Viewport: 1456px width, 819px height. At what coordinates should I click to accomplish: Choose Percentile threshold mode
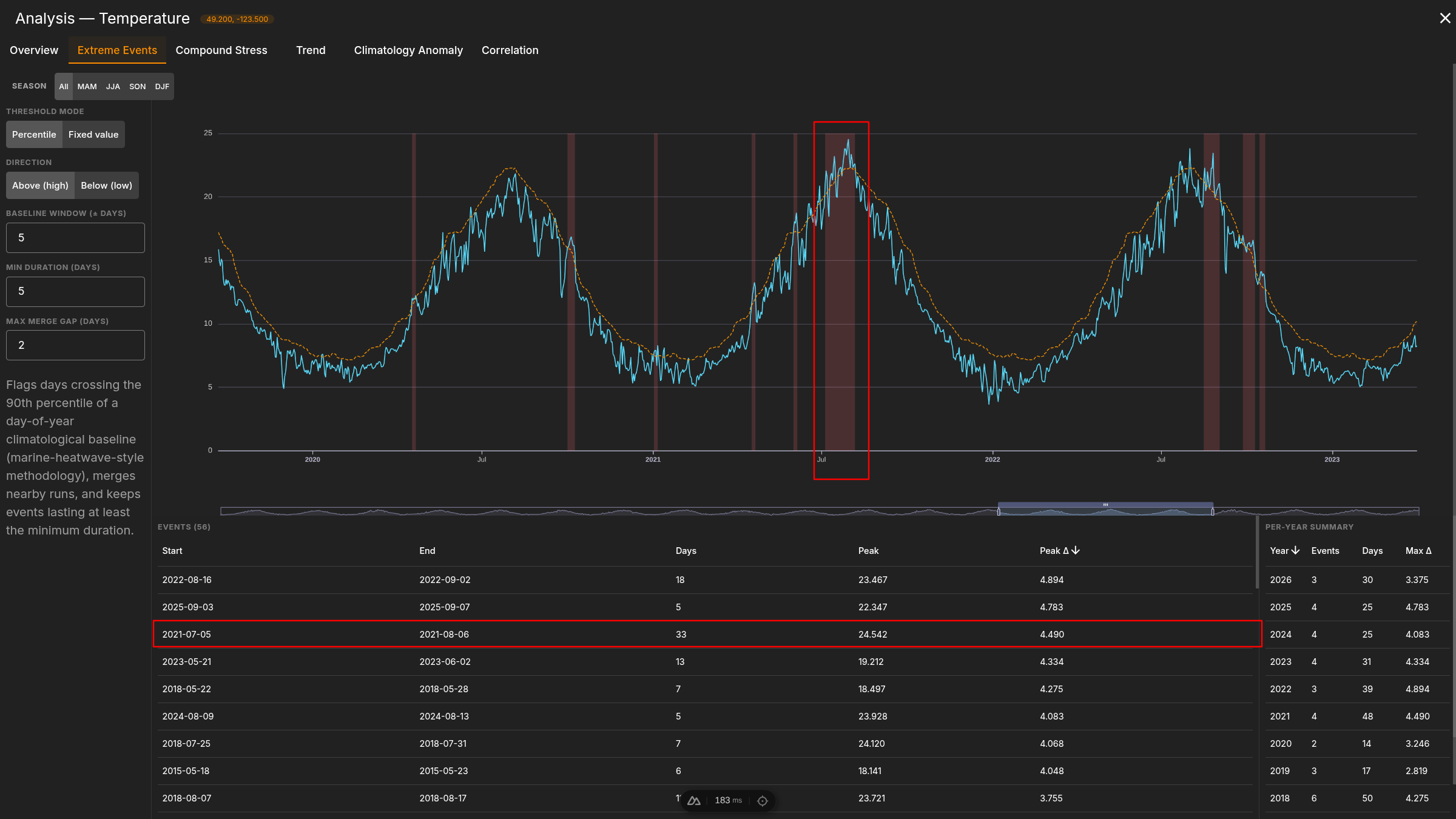pyautogui.click(x=34, y=135)
